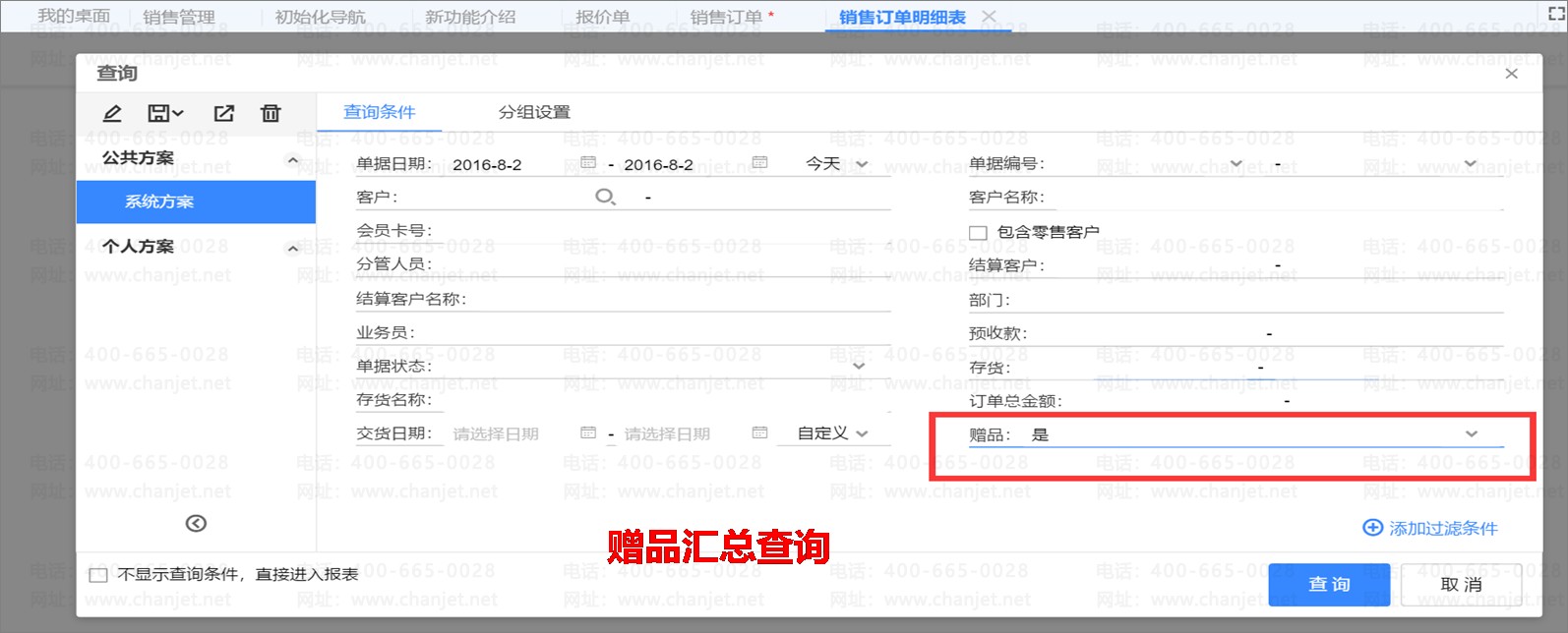
Task: Click the fullscreen icon at top right
Action: (1556, 14)
